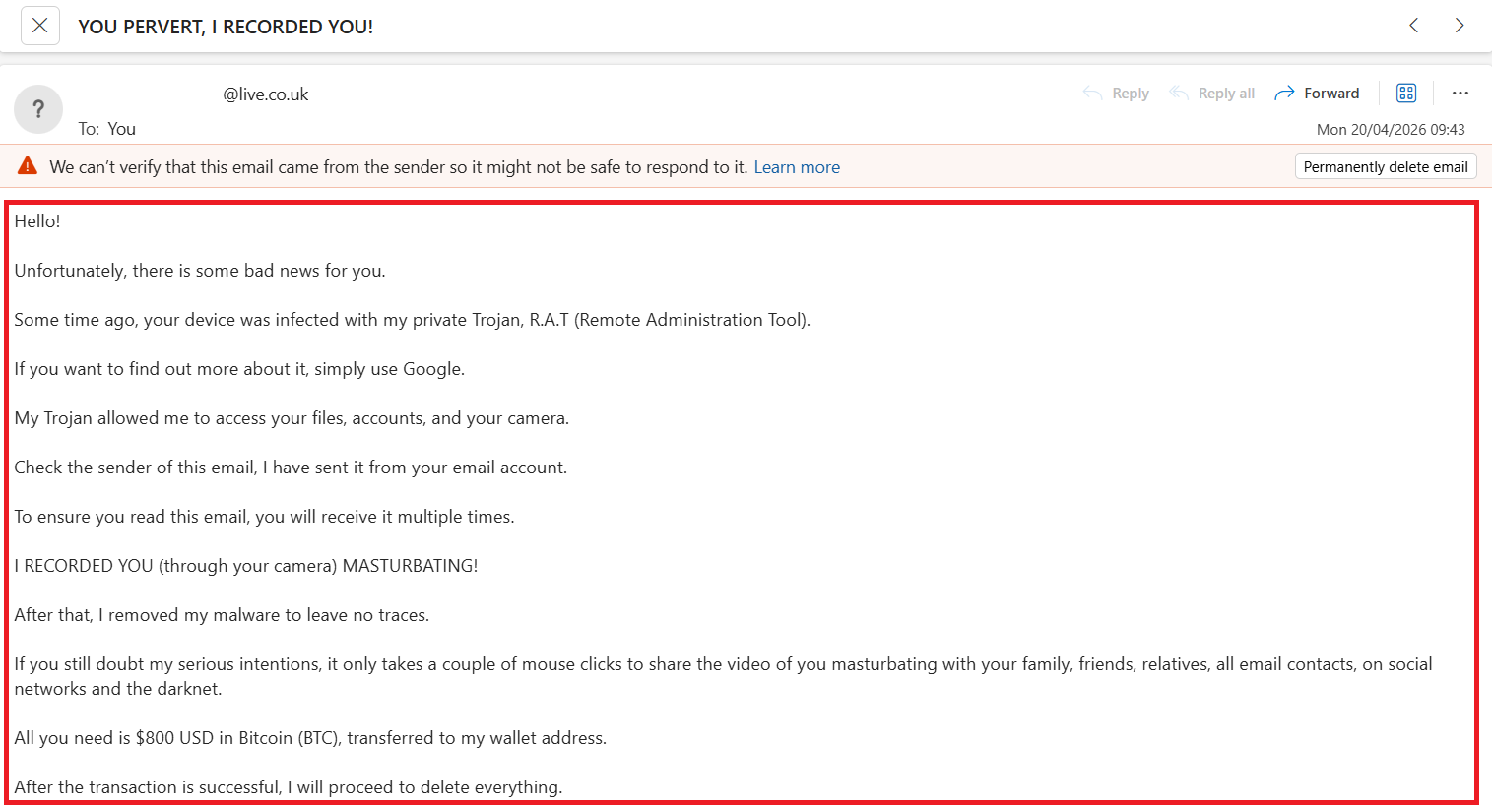Screen dimensions: 1492x812
Task: Click the line 'simply use Google'
Action: point(239,369)
